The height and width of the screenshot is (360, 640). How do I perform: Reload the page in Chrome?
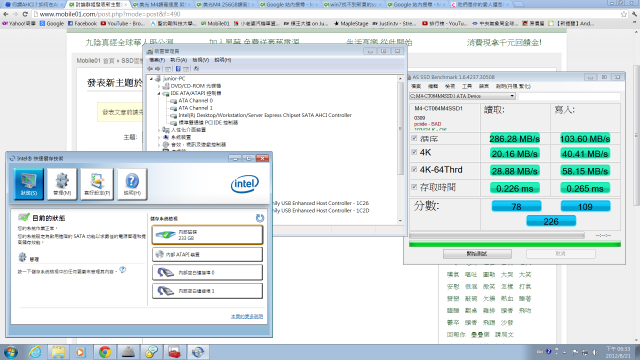coord(25,14)
